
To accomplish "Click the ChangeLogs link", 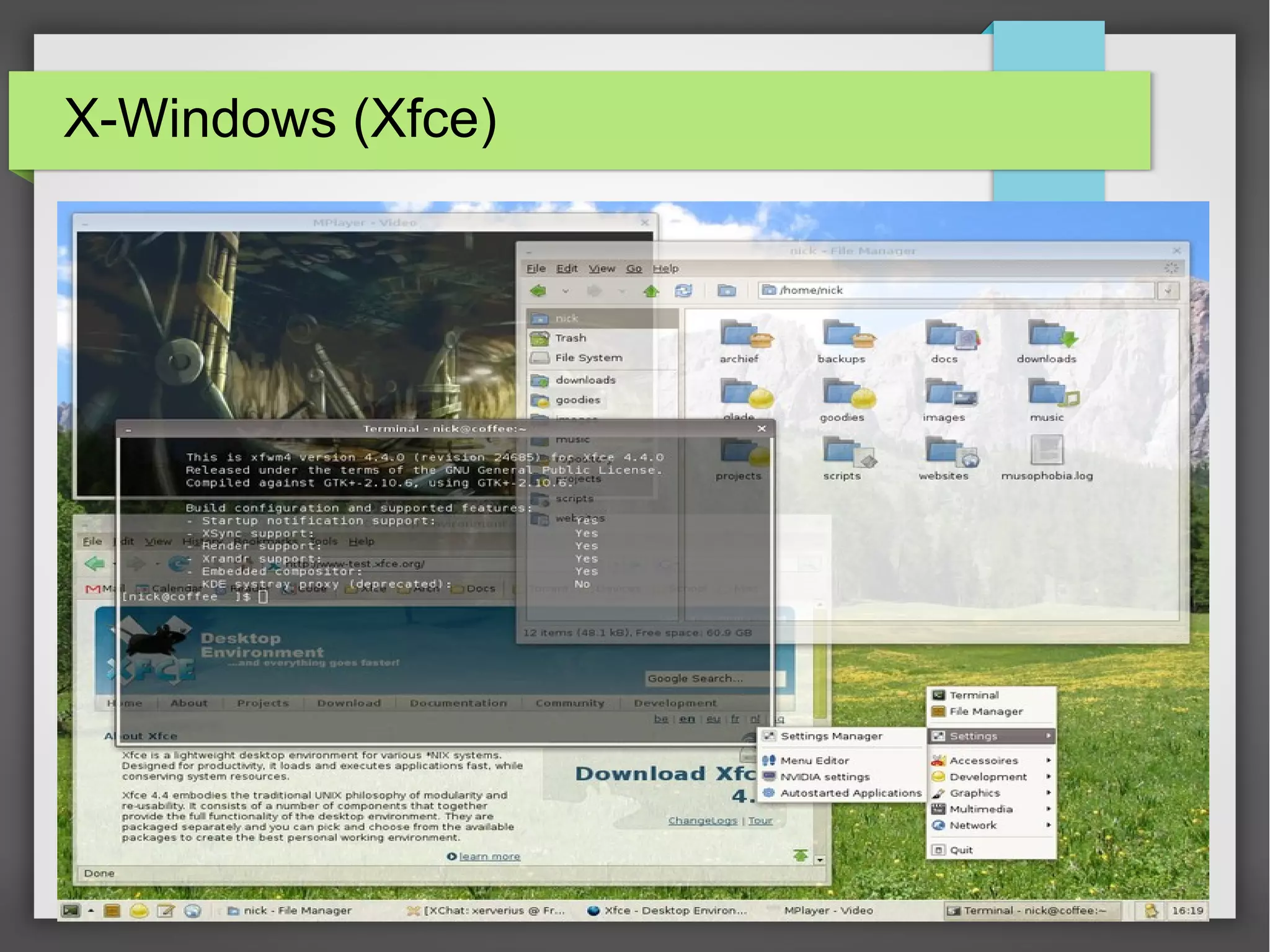I will [x=702, y=821].
